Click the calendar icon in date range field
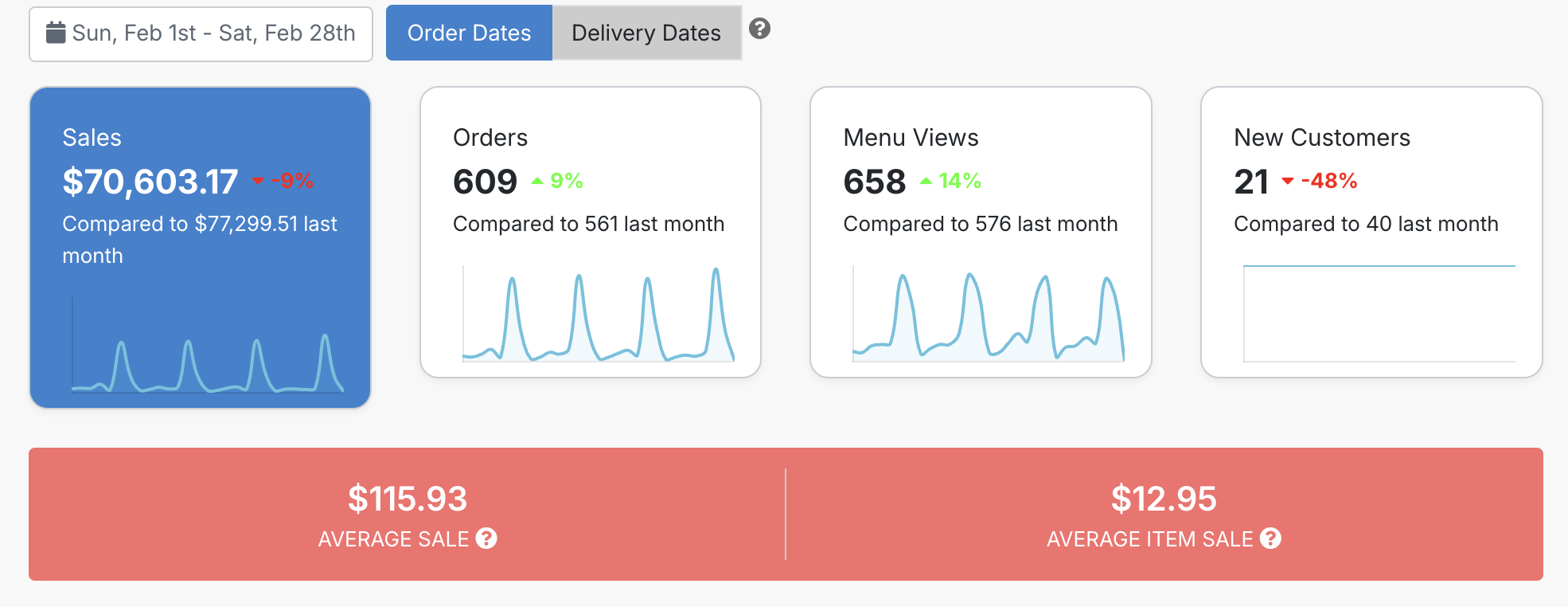 (56, 33)
